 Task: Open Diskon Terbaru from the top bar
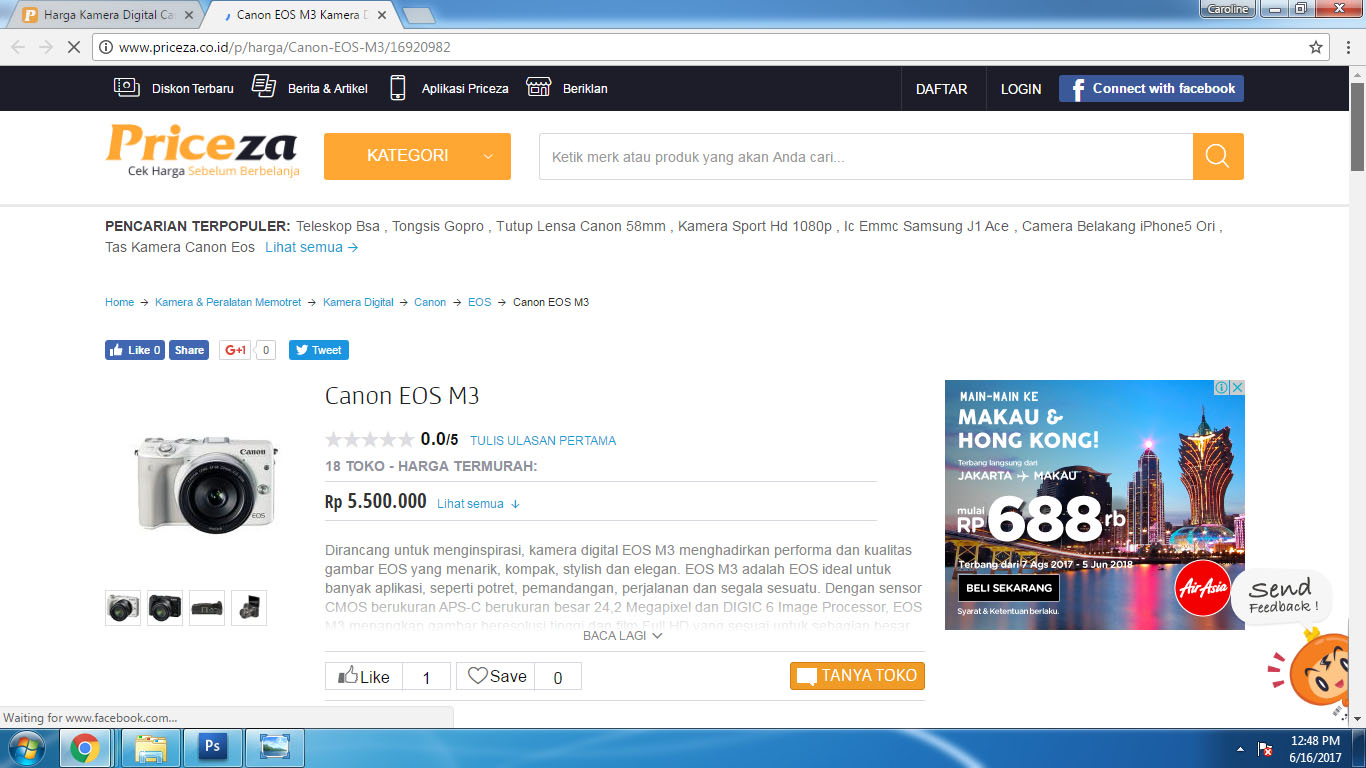(174, 88)
